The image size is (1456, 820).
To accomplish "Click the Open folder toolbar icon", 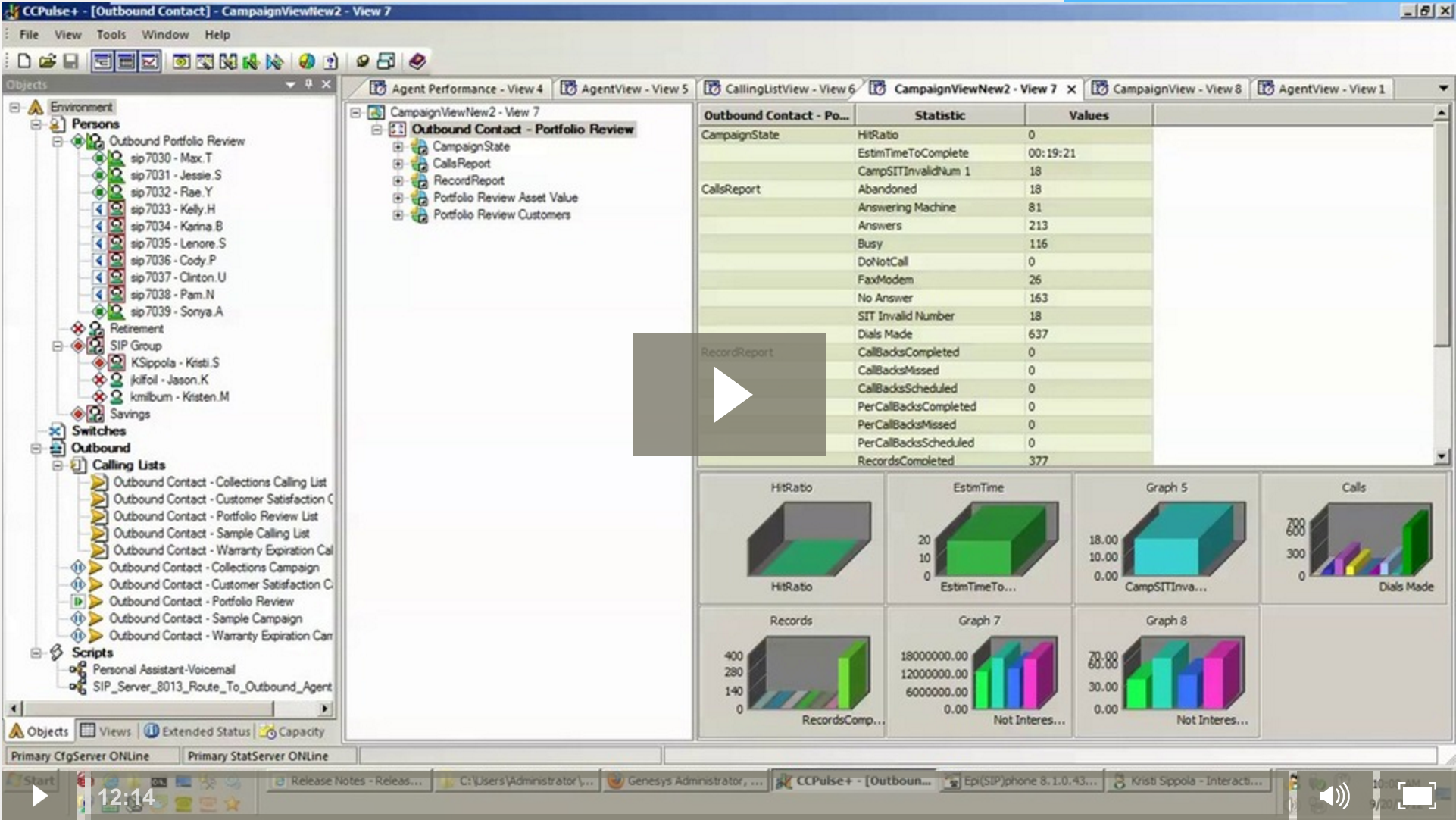I will pyautogui.click(x=47, y=61).
